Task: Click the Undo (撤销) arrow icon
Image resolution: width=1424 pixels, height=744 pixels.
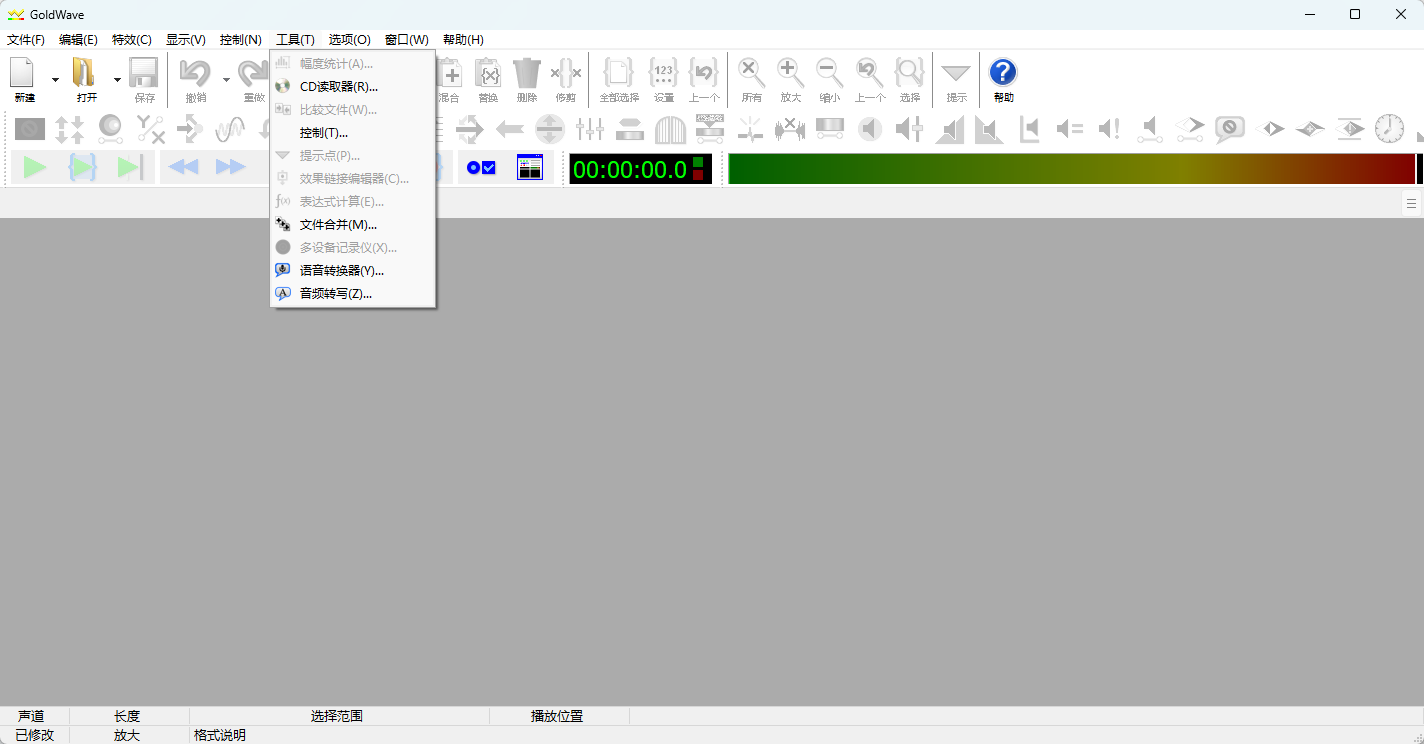Action: pos(196,74)
